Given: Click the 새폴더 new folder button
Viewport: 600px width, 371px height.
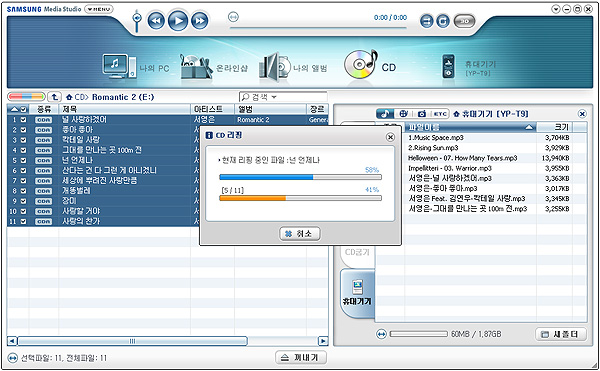Looking at the screenshot, I should (x=561, y=334).
